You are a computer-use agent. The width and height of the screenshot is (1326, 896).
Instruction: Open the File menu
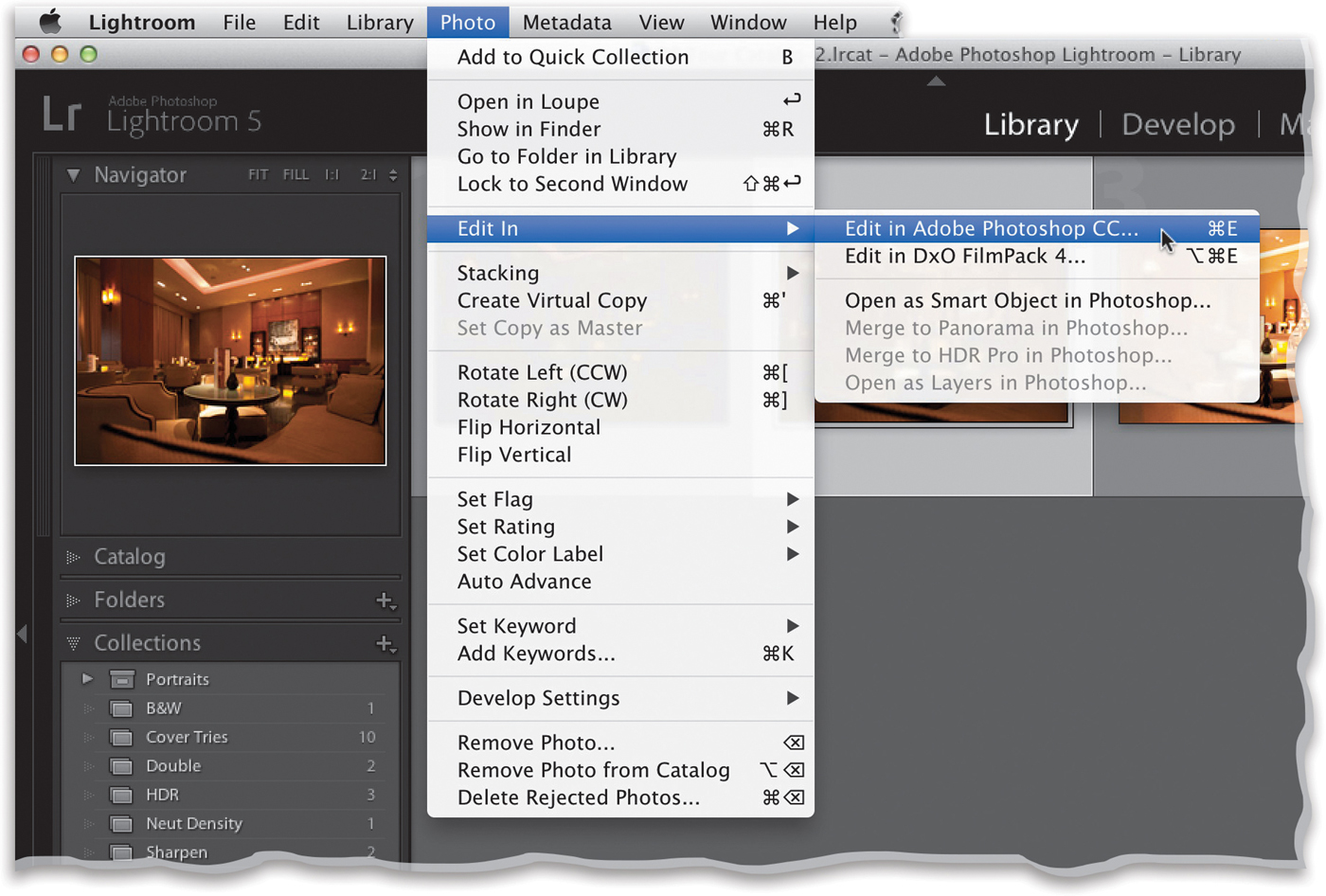tap(240, 22)
